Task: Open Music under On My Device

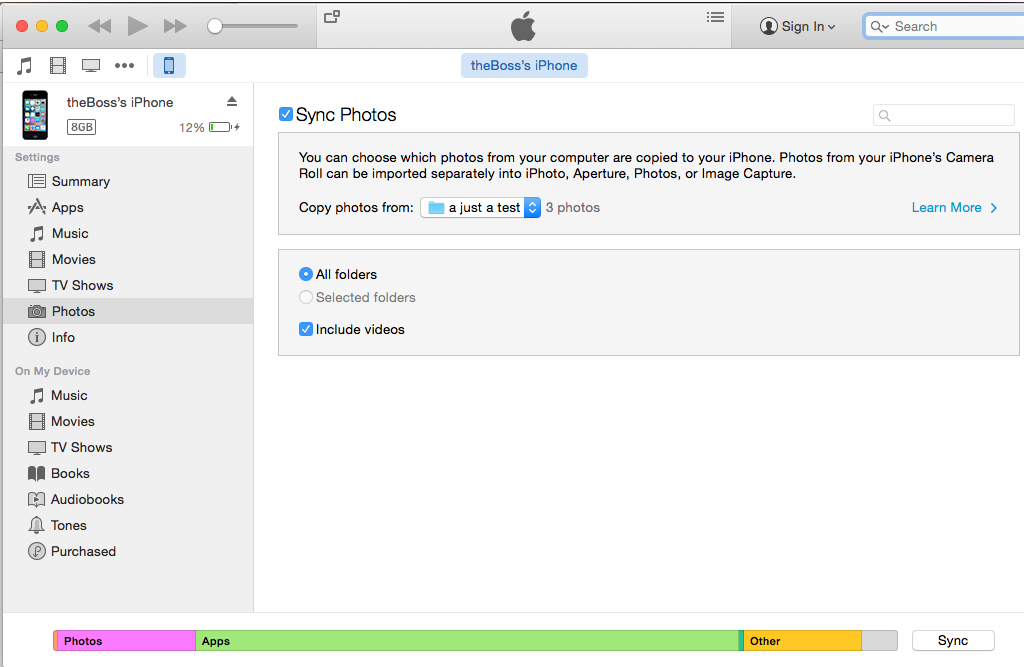Action: point(128,395)
